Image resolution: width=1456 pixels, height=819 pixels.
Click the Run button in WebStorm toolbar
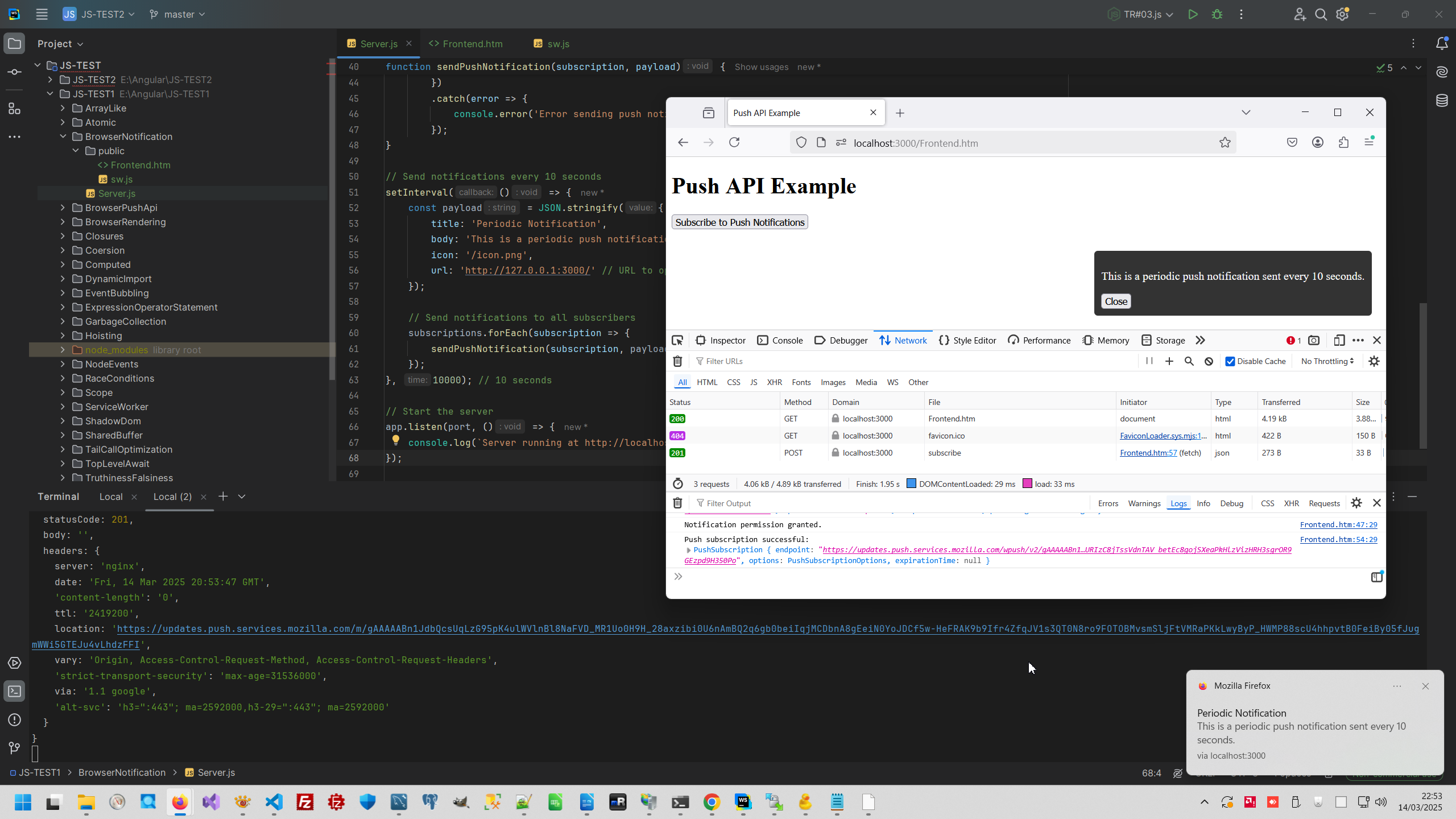[1193, 14]
